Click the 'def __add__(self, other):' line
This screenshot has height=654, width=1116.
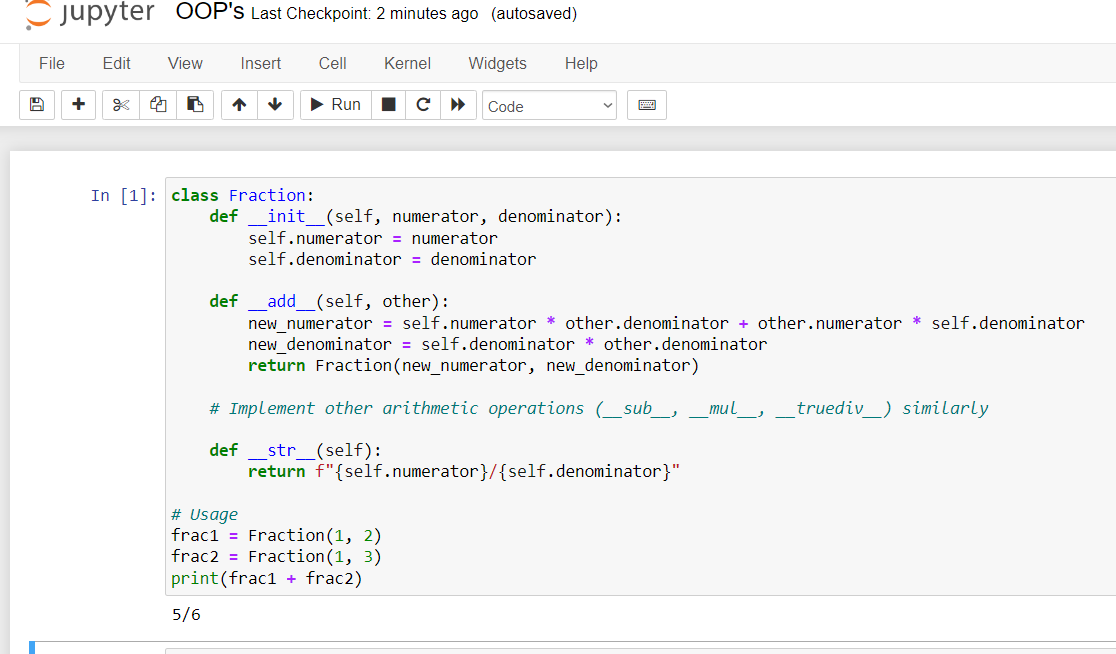click(329, 302)
